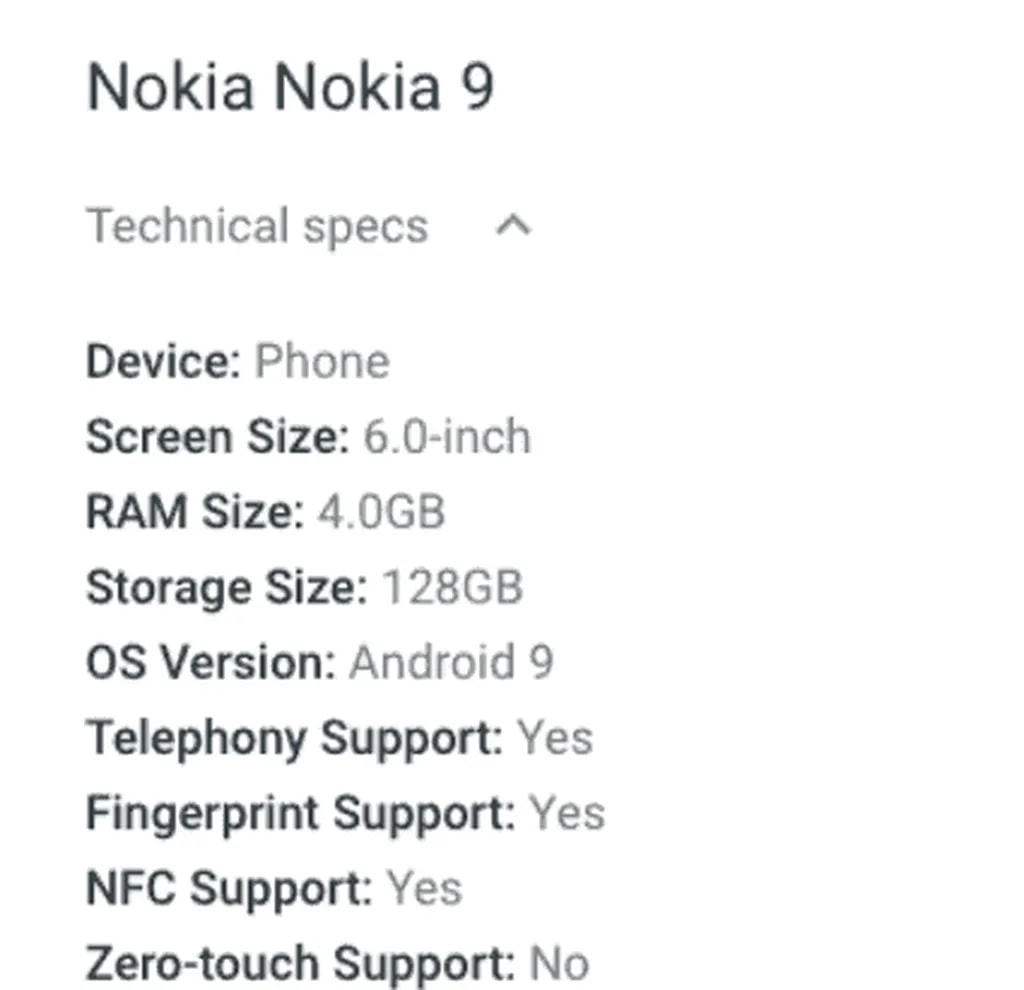Click the Phone device value
1024x990 pixels.
tap(322, 362)
